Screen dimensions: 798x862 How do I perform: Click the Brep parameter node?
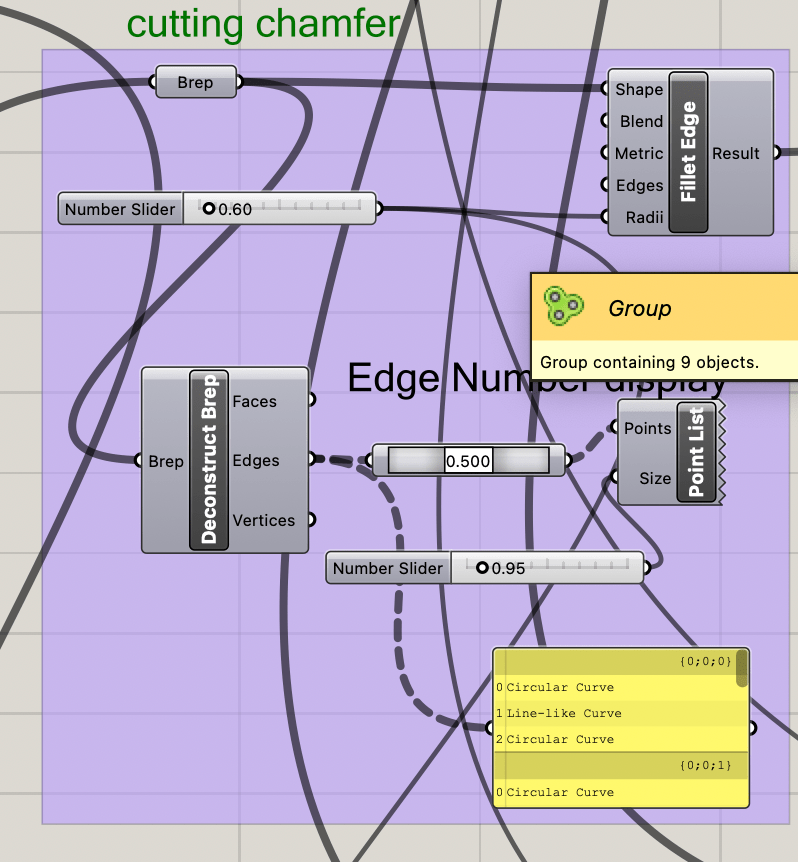pyautogui.click(x=196, y=82)
